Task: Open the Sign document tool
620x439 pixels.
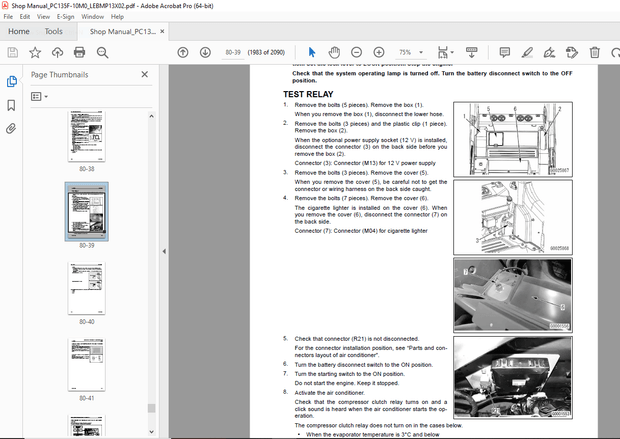Action: [x=549, y=52]
